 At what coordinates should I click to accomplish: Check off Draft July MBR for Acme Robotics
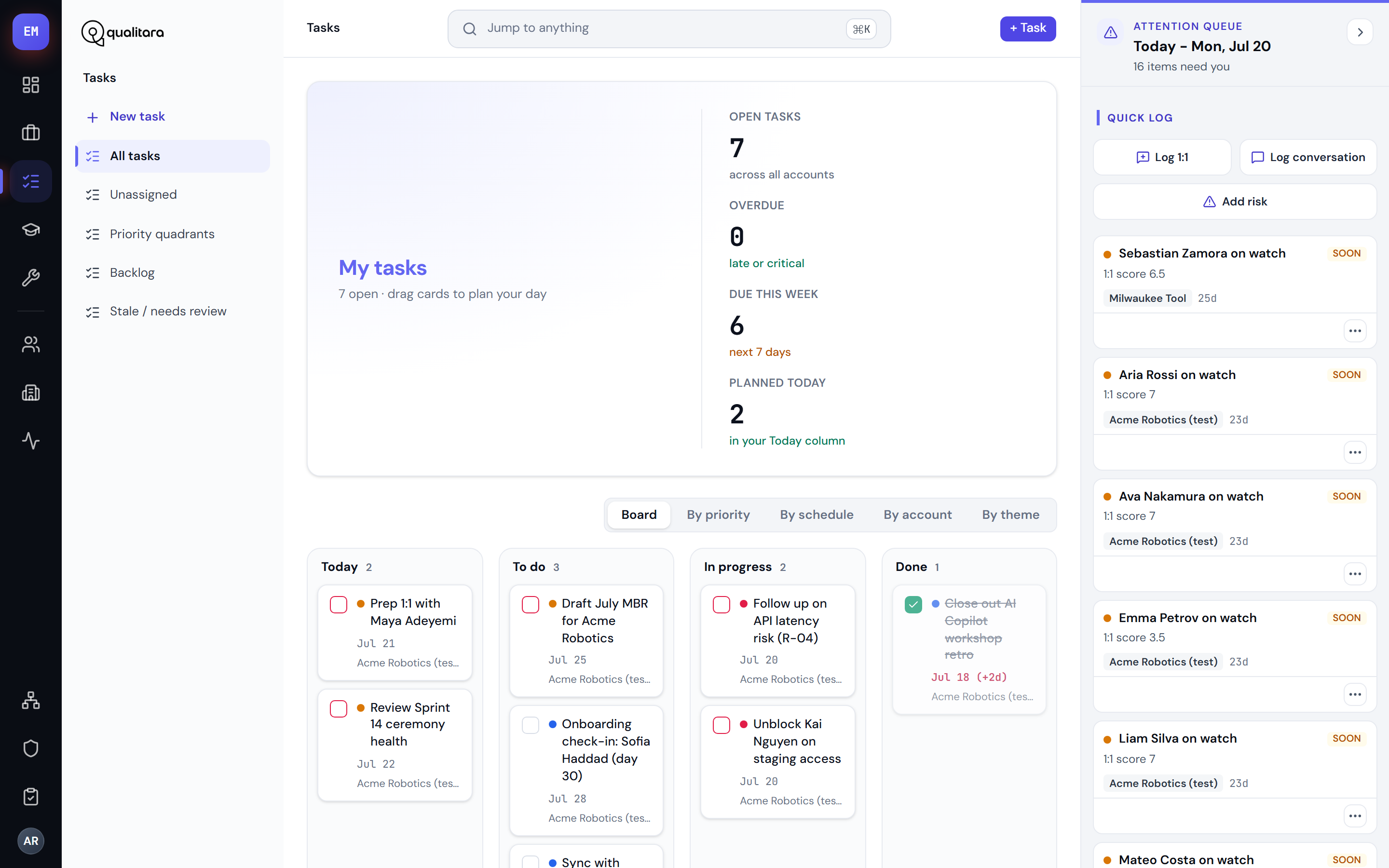[x=531, y=605]
